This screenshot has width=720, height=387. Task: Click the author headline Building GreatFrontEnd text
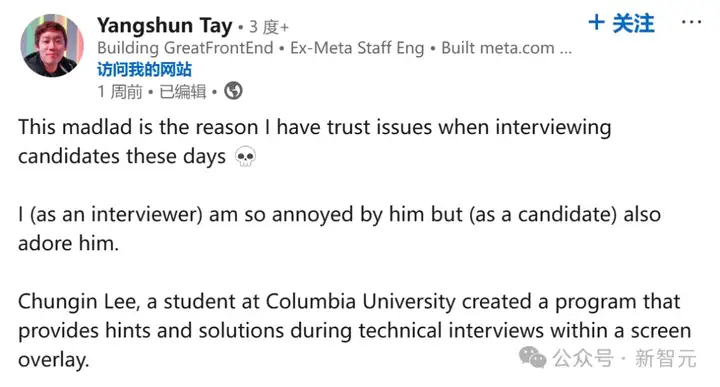185,48
